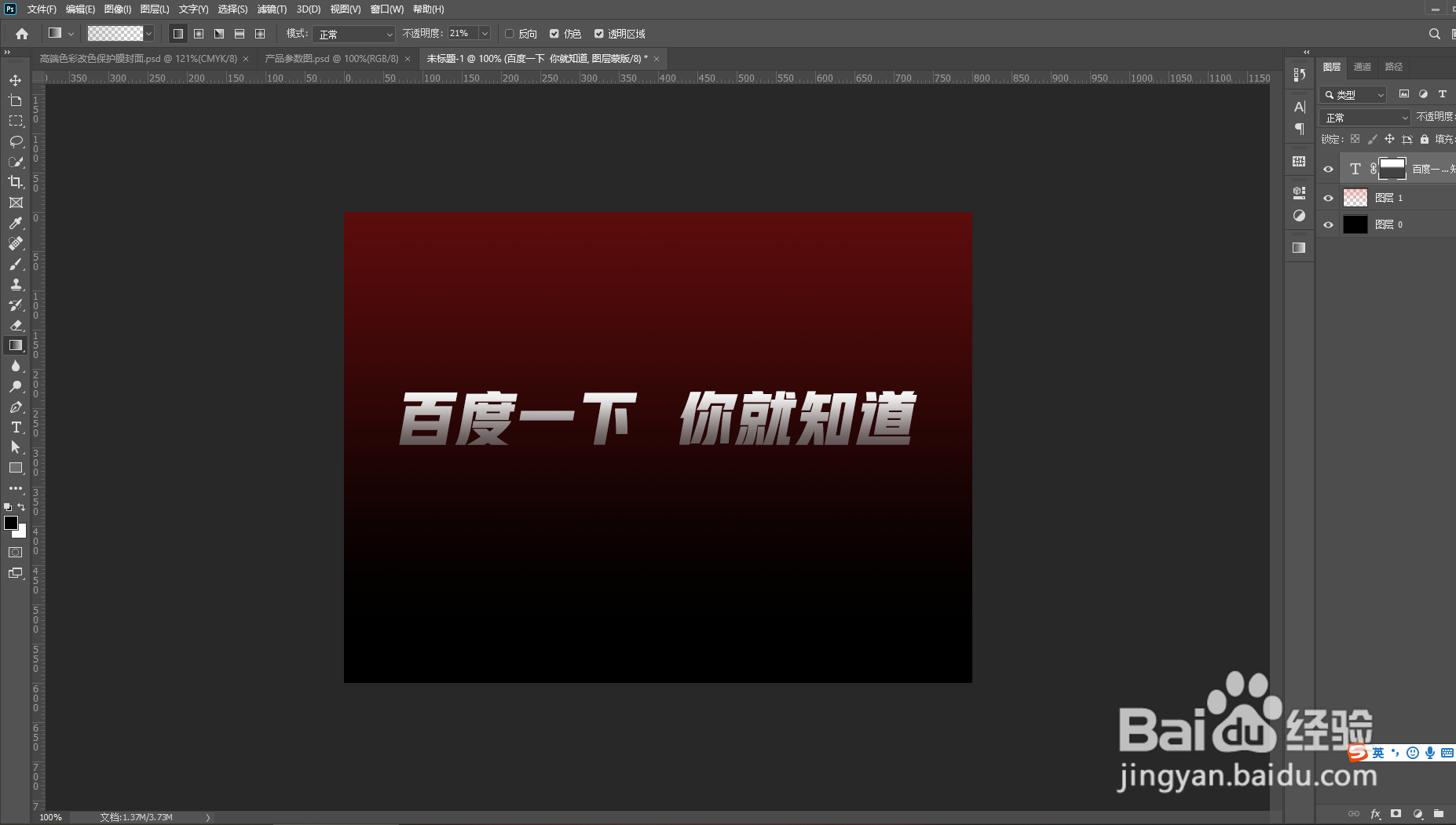The height and width of the screenshot is (825, 1456).
Task: Click the white background color swatch
Action: [x=22, y=534]
